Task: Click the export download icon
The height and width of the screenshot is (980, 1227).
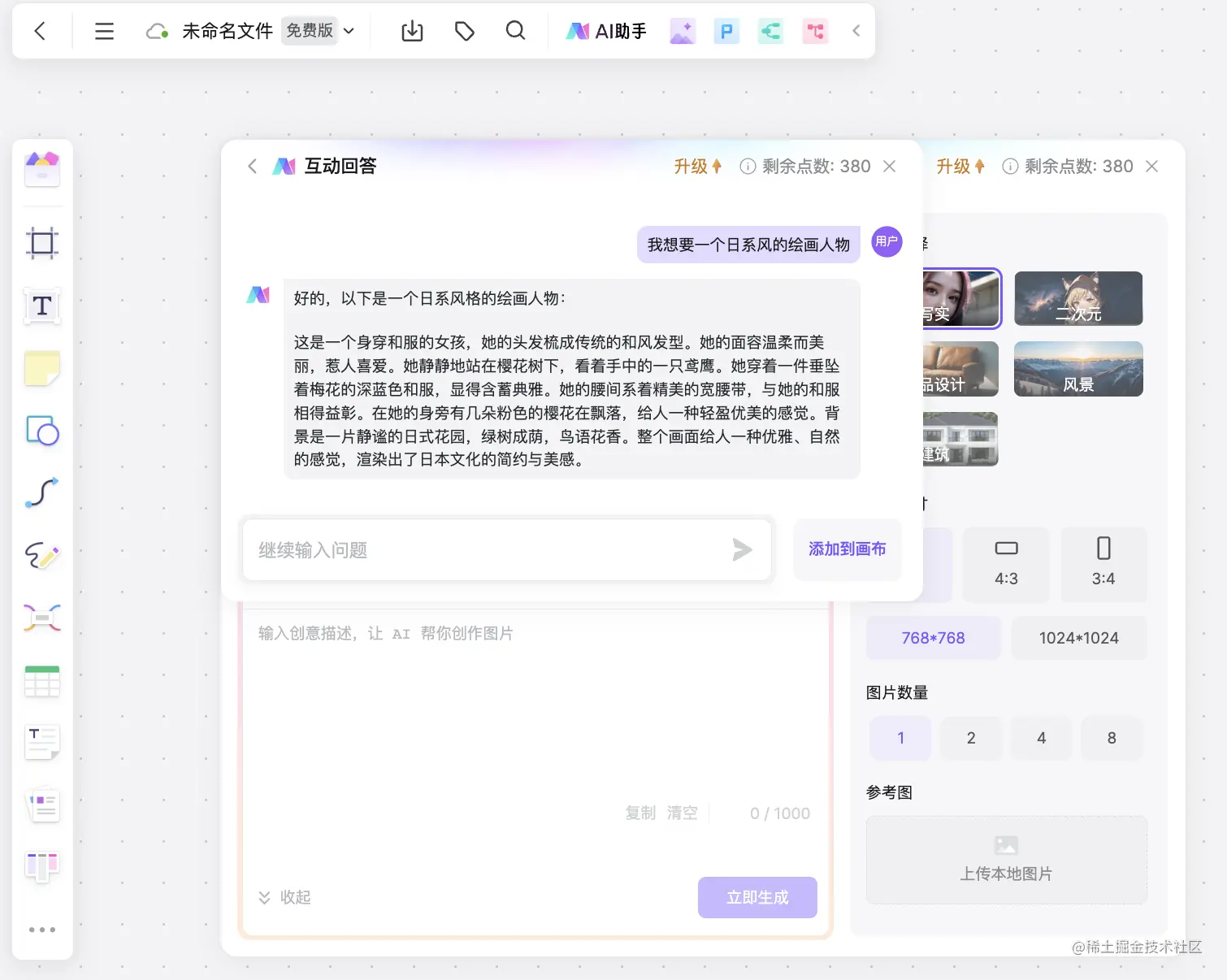Action: (413, 31)
